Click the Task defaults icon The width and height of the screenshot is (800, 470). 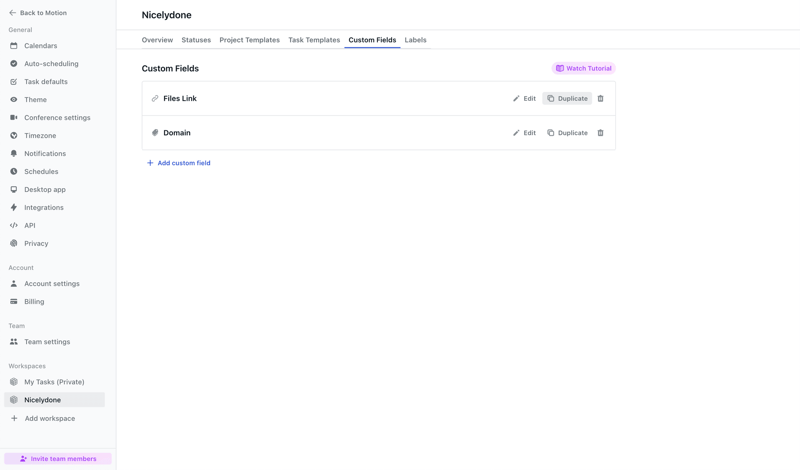click(14, 82)
